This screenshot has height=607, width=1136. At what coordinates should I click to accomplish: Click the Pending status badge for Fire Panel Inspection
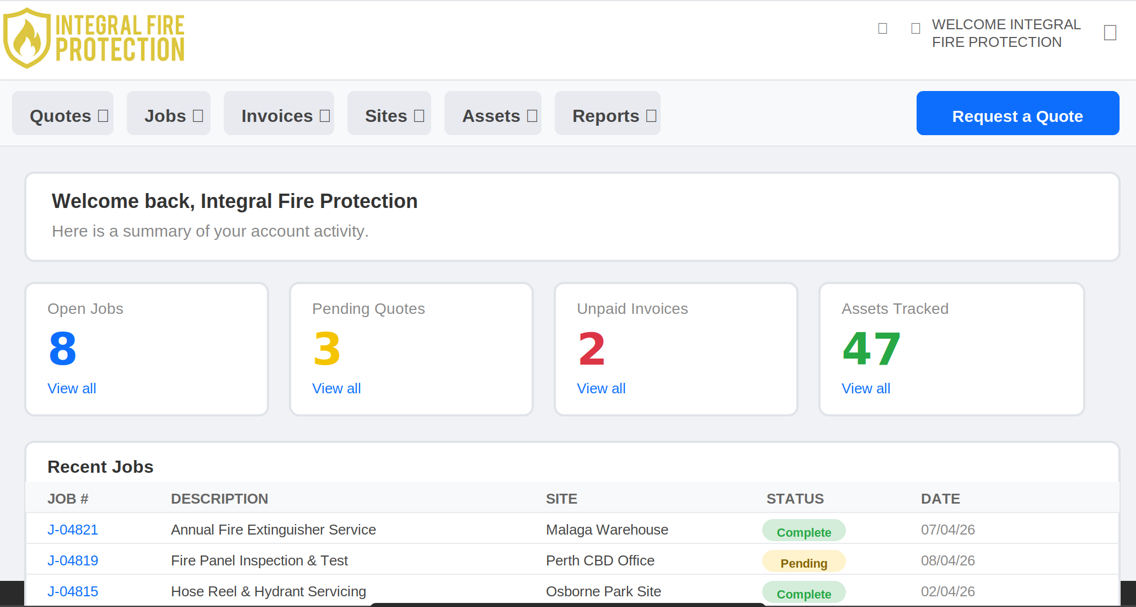click(x=804, y=562)
